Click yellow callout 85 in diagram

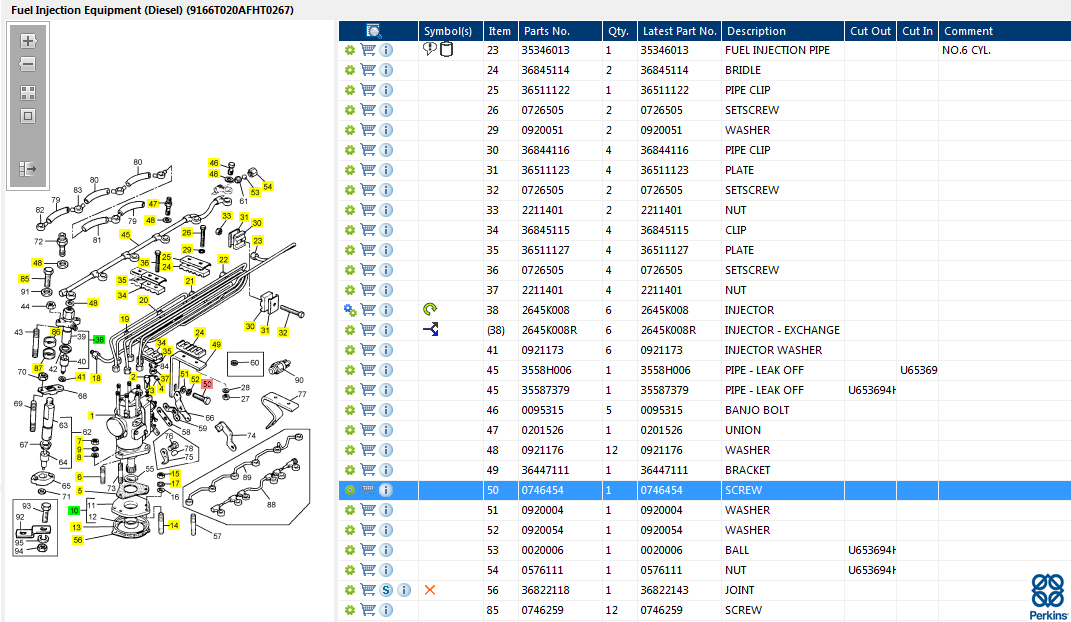click(x=25, y=279)
